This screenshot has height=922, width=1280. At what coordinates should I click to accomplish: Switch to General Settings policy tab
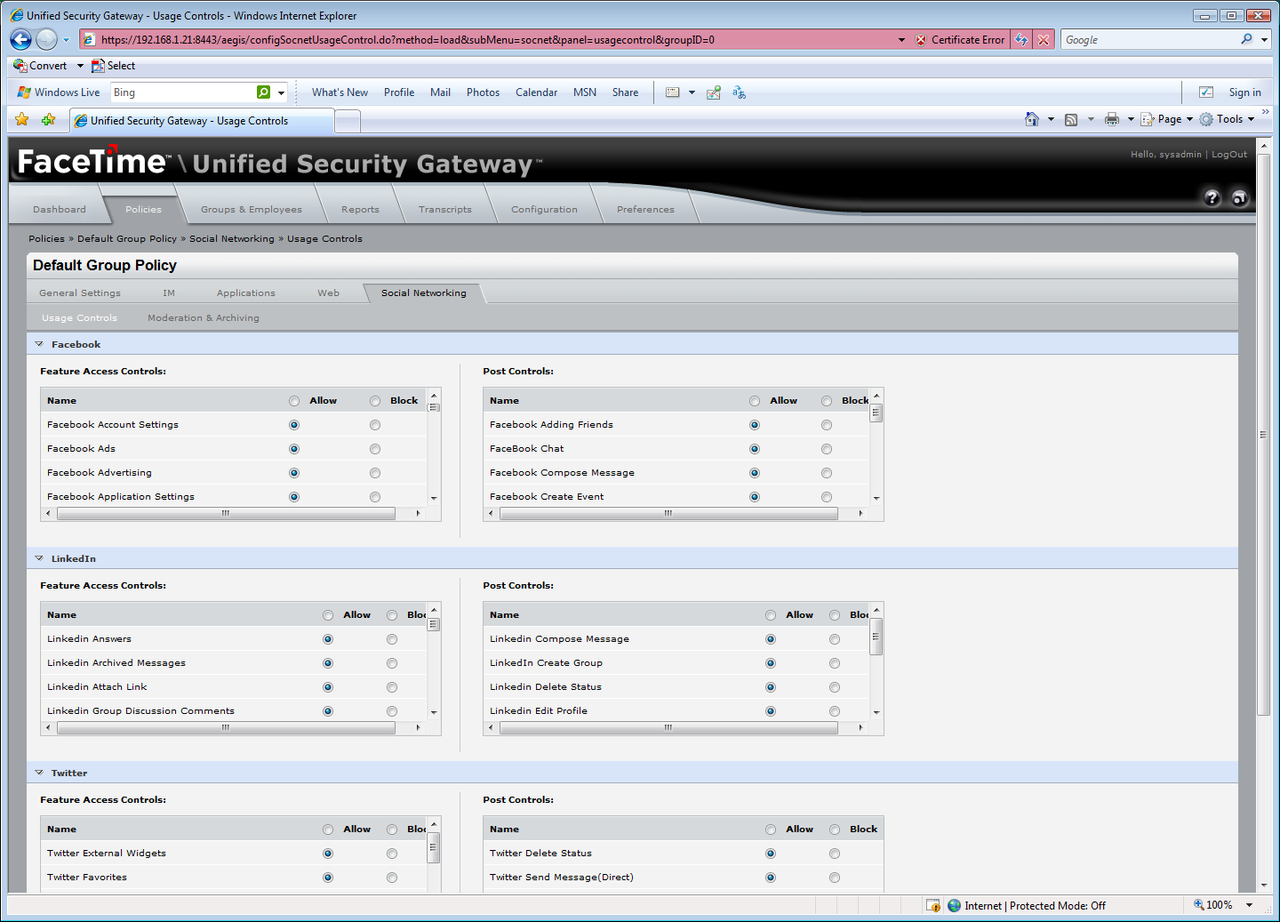(x=80, y=293)
